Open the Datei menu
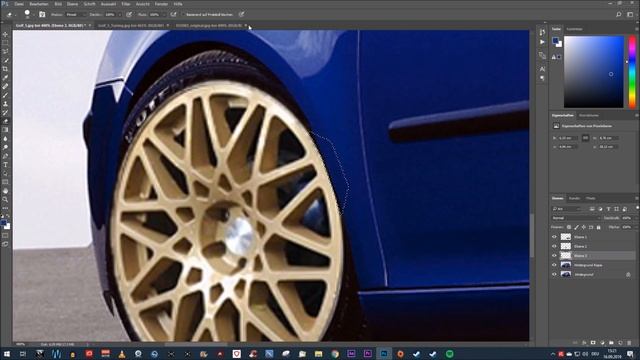The image size is (640, 360). point(19,4)
